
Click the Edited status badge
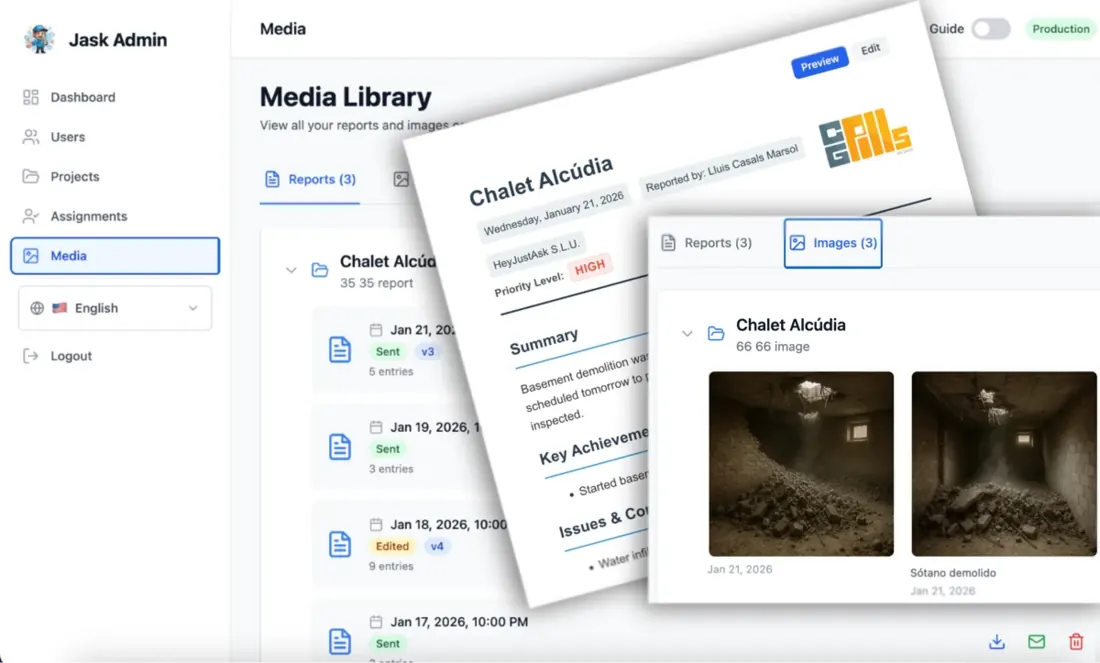(x=392, y=546)
